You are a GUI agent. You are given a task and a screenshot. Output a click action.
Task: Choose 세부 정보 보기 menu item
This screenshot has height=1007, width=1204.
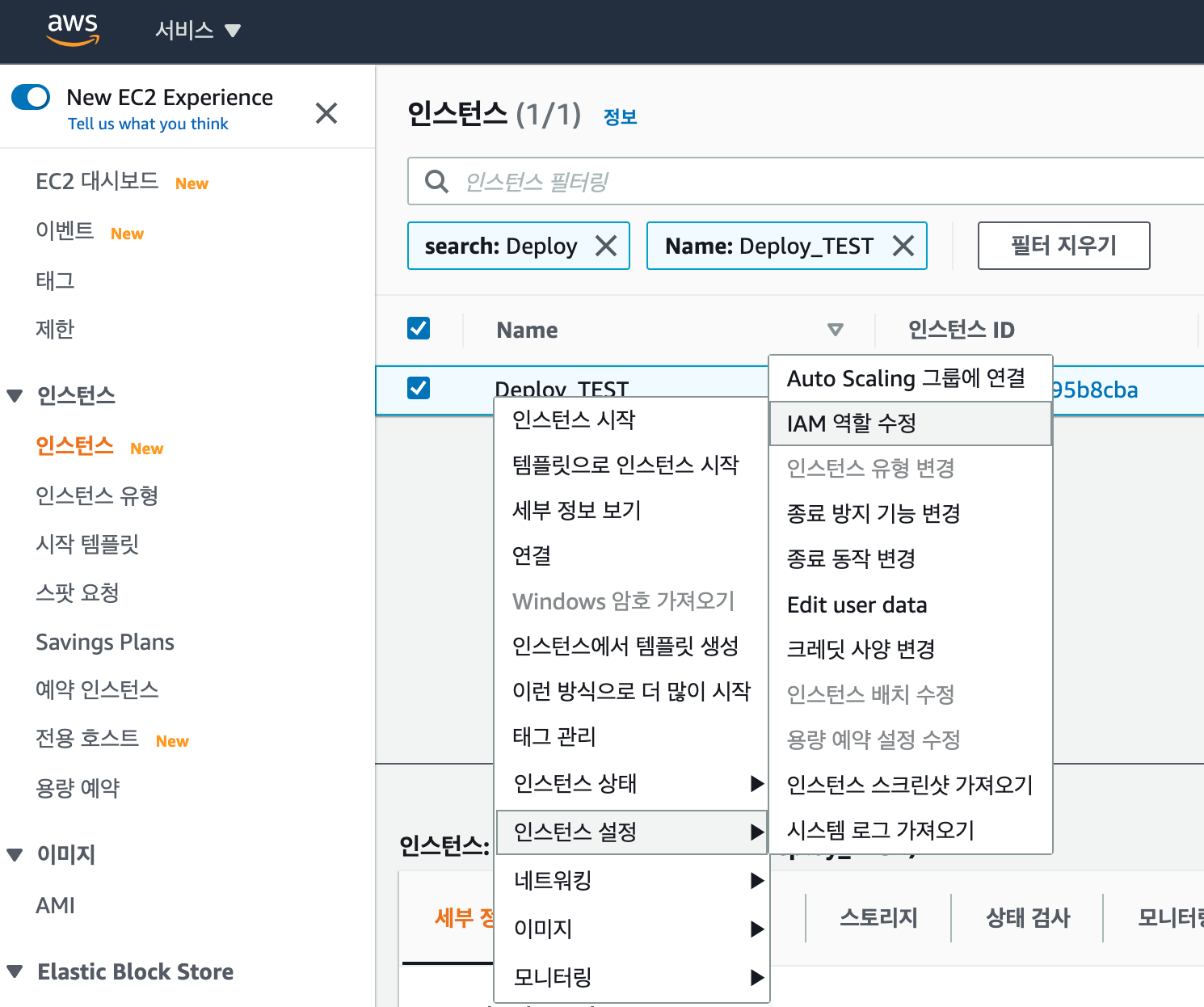pyautogui.click(x=631, y=510)
